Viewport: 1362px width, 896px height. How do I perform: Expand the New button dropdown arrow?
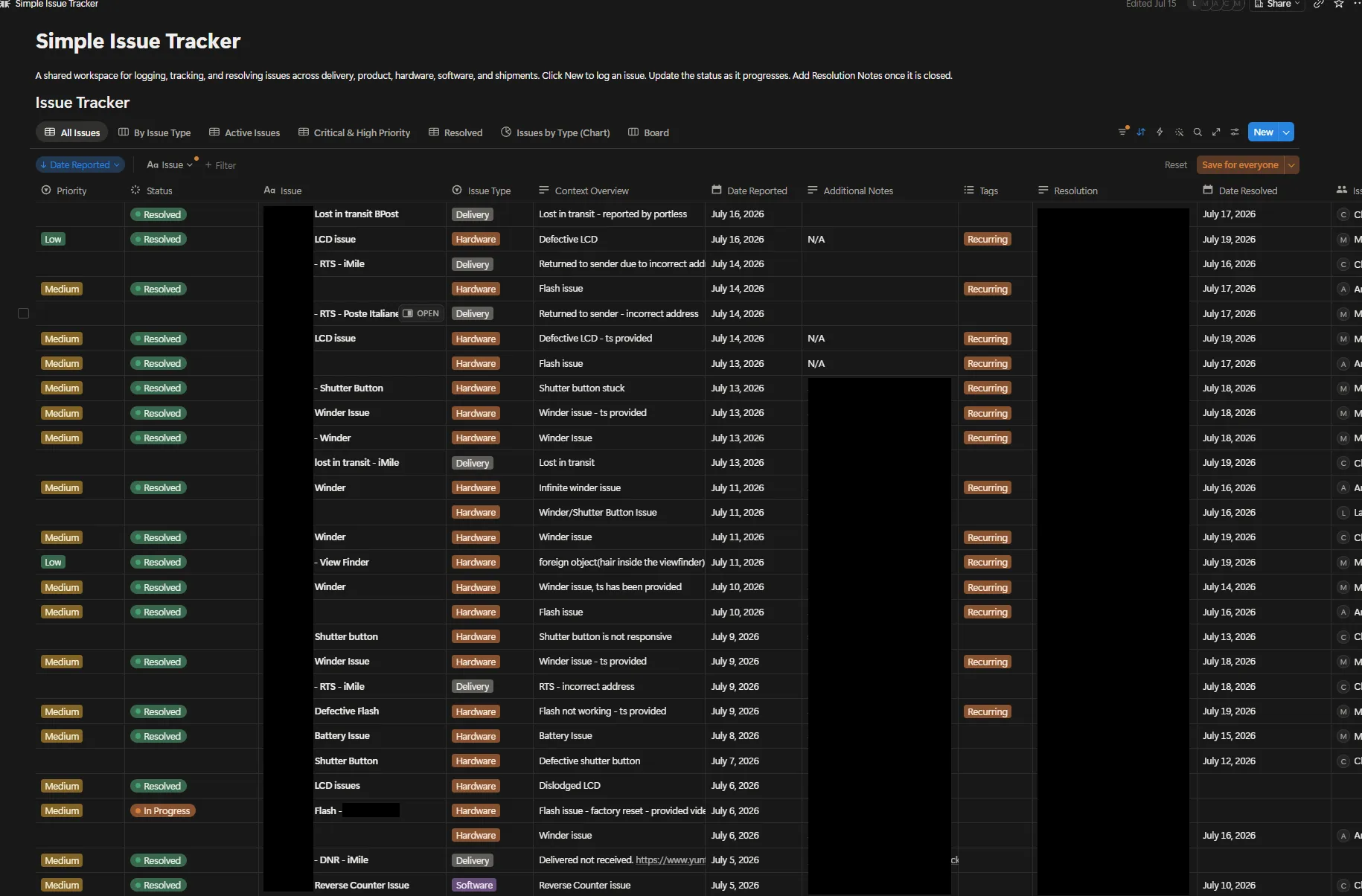tap(1286, 132)
